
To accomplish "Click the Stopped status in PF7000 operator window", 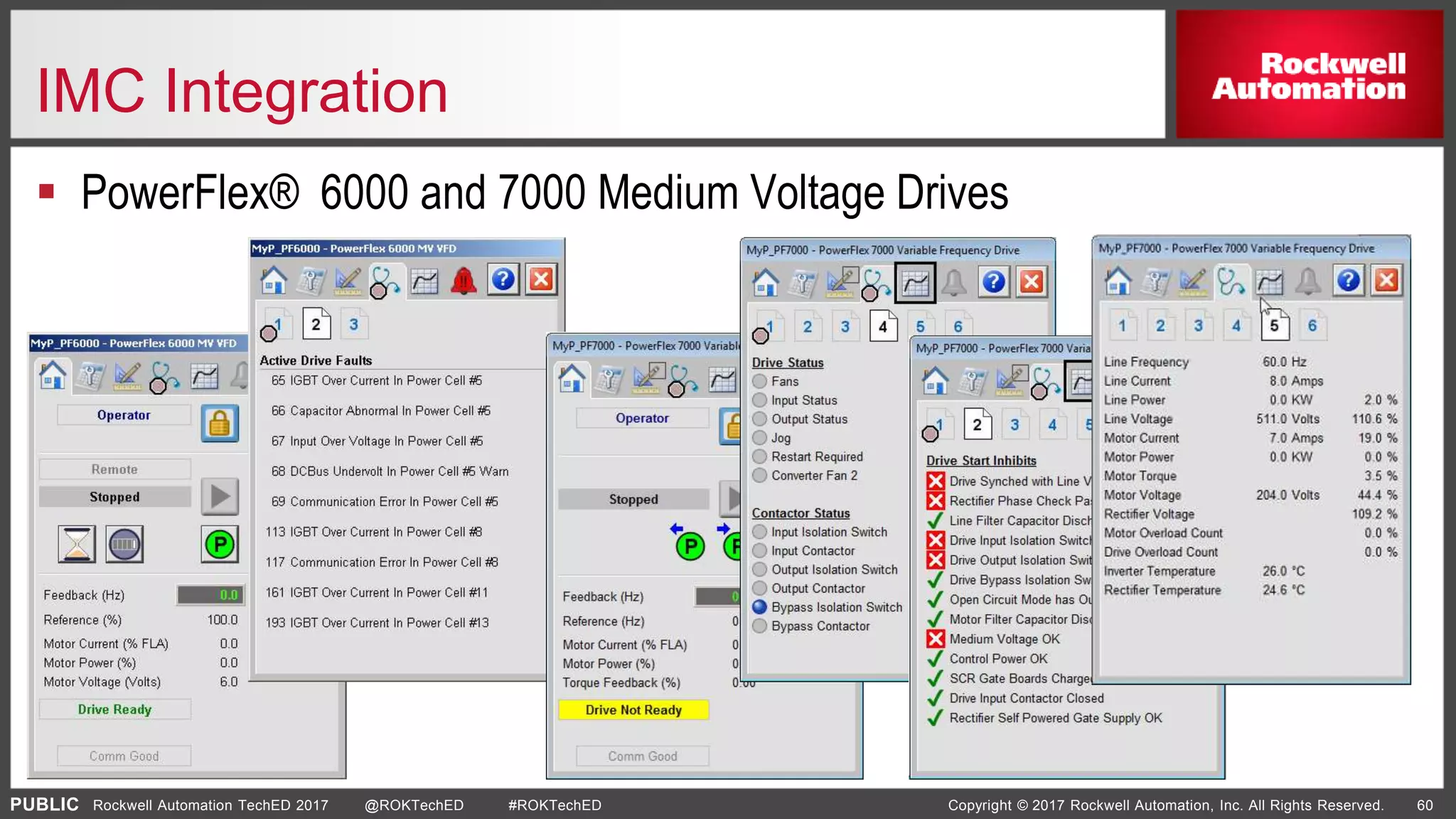I will pyautogui.click(x=633, y=499).
